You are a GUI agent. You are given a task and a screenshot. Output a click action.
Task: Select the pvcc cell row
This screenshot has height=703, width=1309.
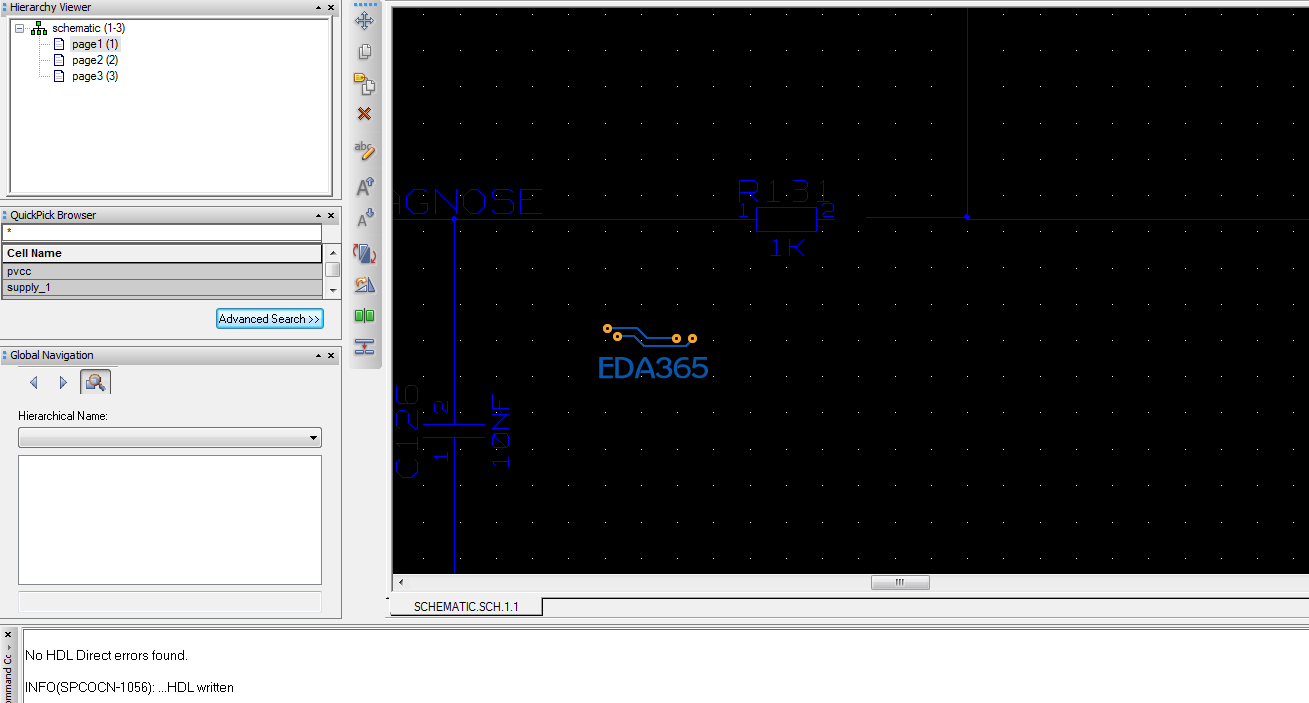(162, 271)
